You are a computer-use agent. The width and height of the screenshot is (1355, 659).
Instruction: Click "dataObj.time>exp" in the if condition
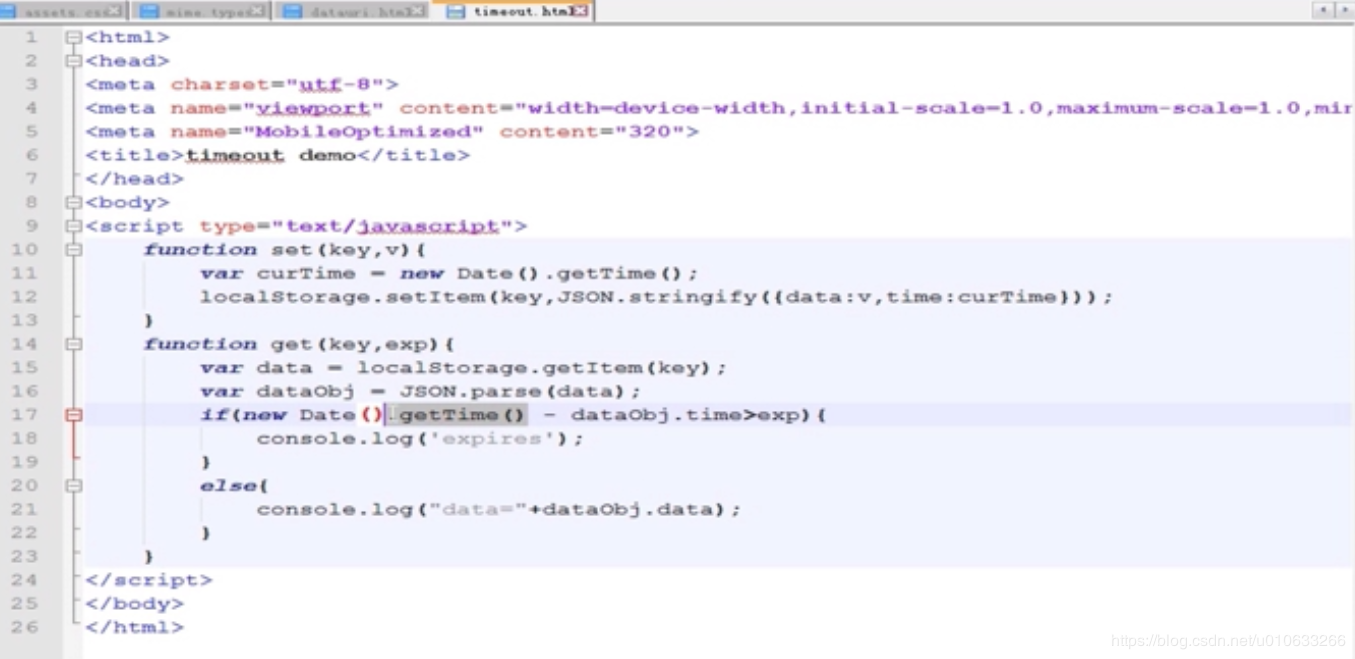click(684, 415)
